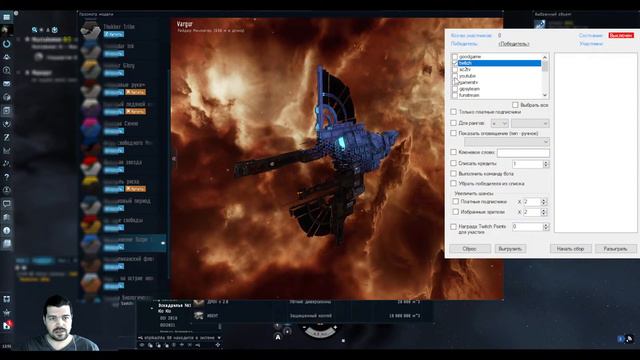Click the red 'Выключен' status label

click(621, 36)
